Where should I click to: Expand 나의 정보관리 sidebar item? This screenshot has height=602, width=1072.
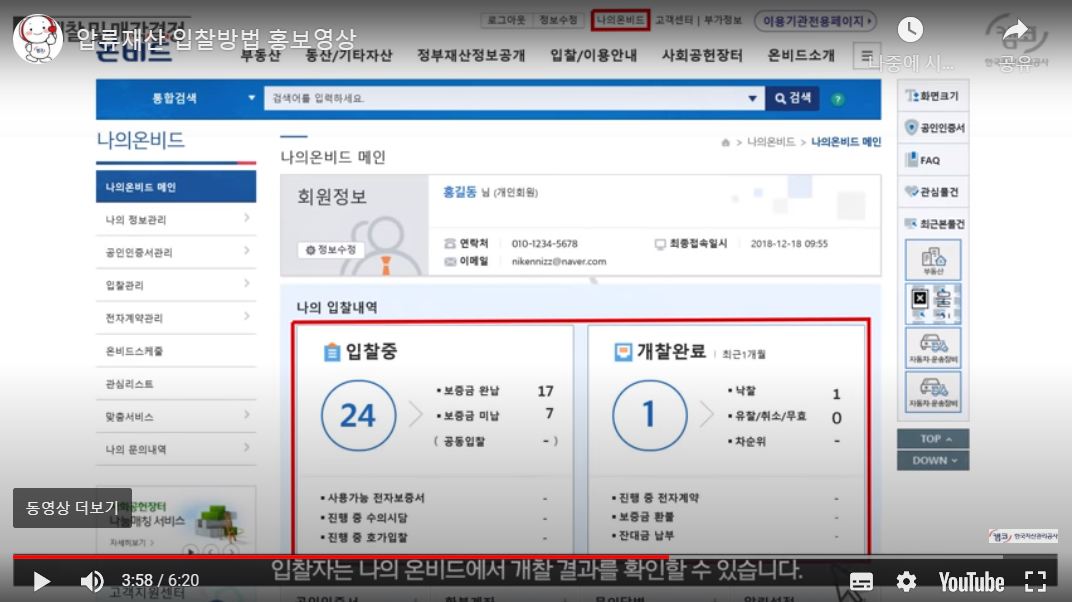(x=176, y=219)
